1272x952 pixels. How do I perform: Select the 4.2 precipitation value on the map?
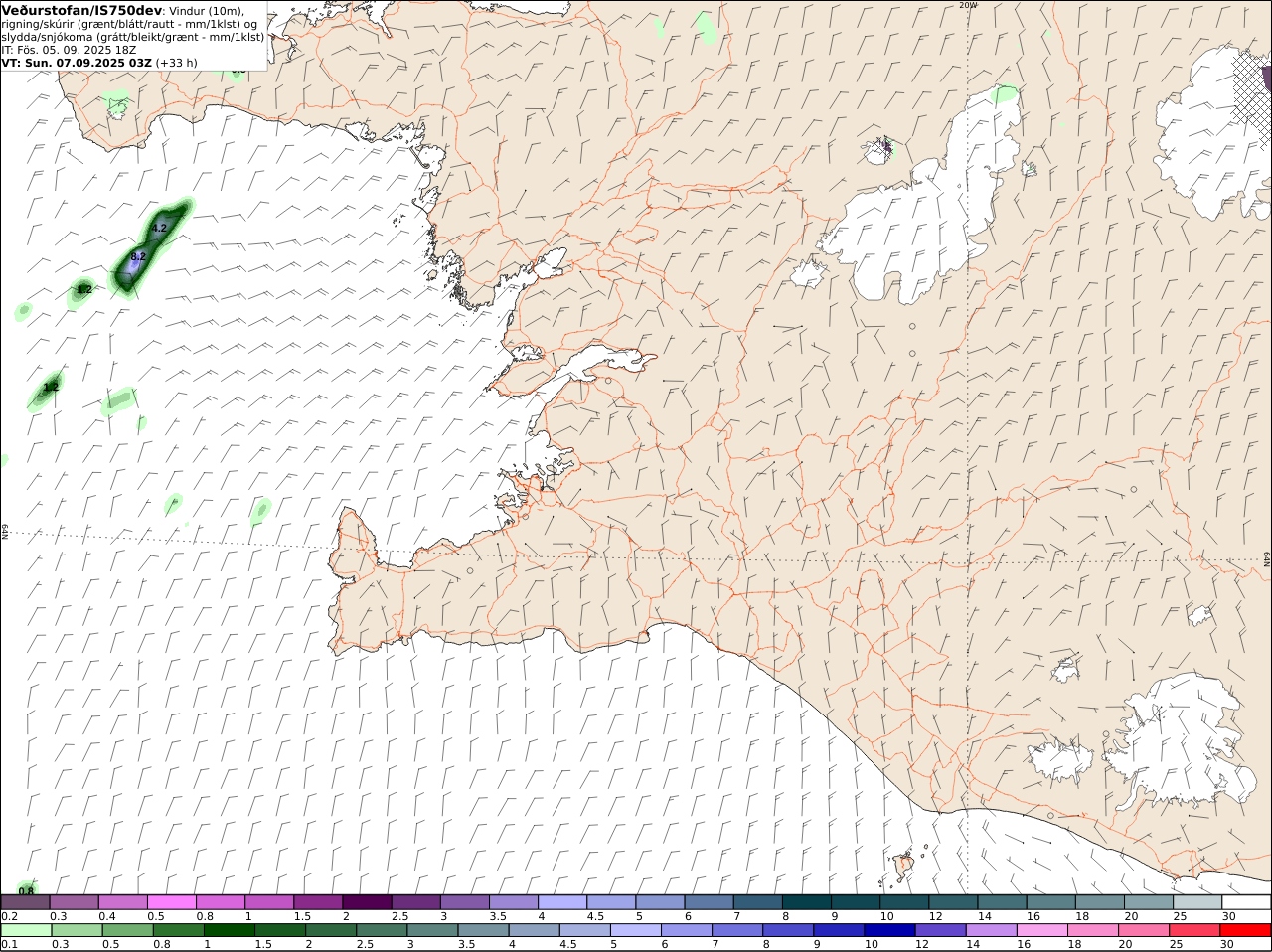159,228
